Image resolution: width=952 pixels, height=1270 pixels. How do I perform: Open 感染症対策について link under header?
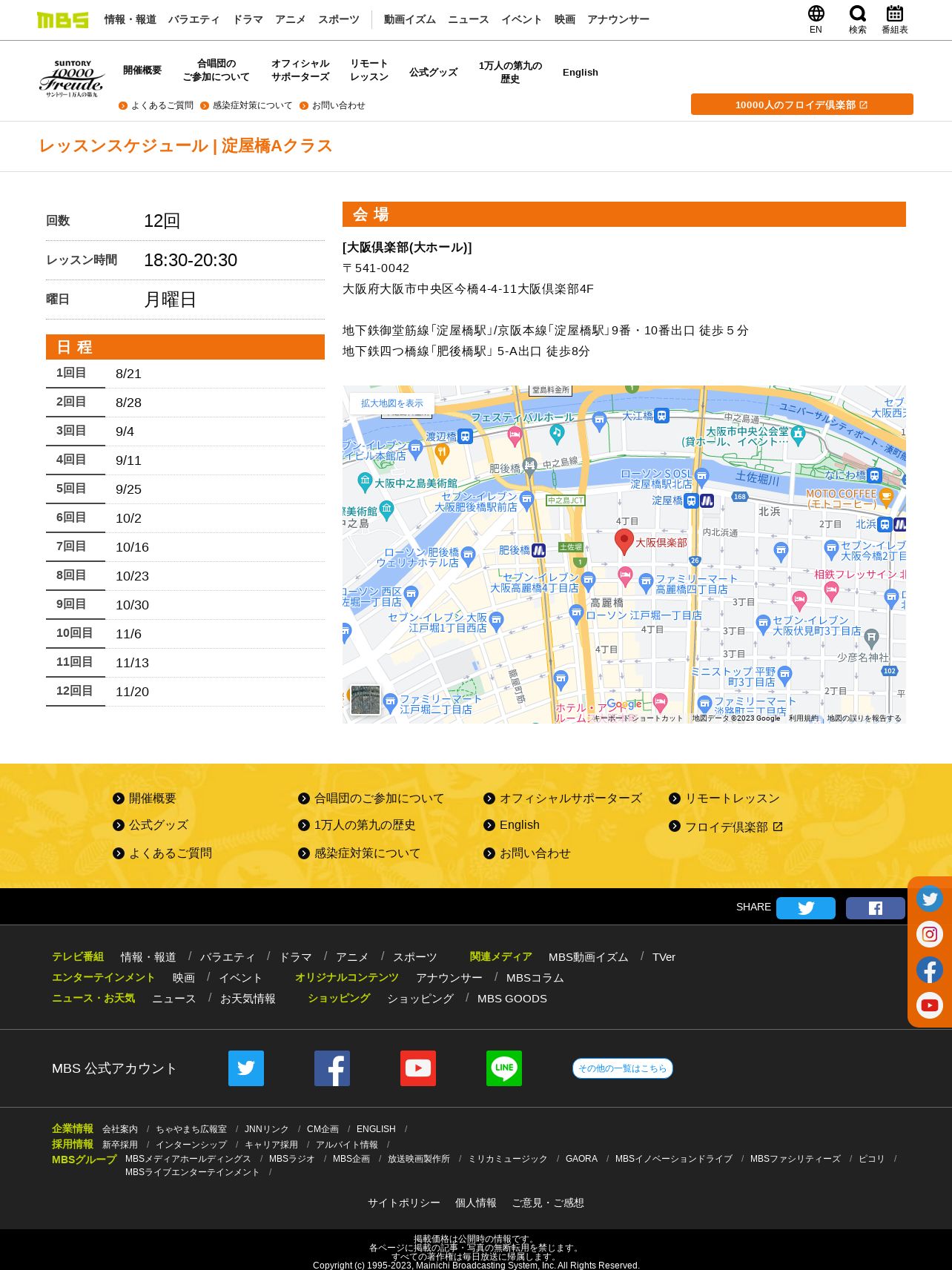(246, 105)
